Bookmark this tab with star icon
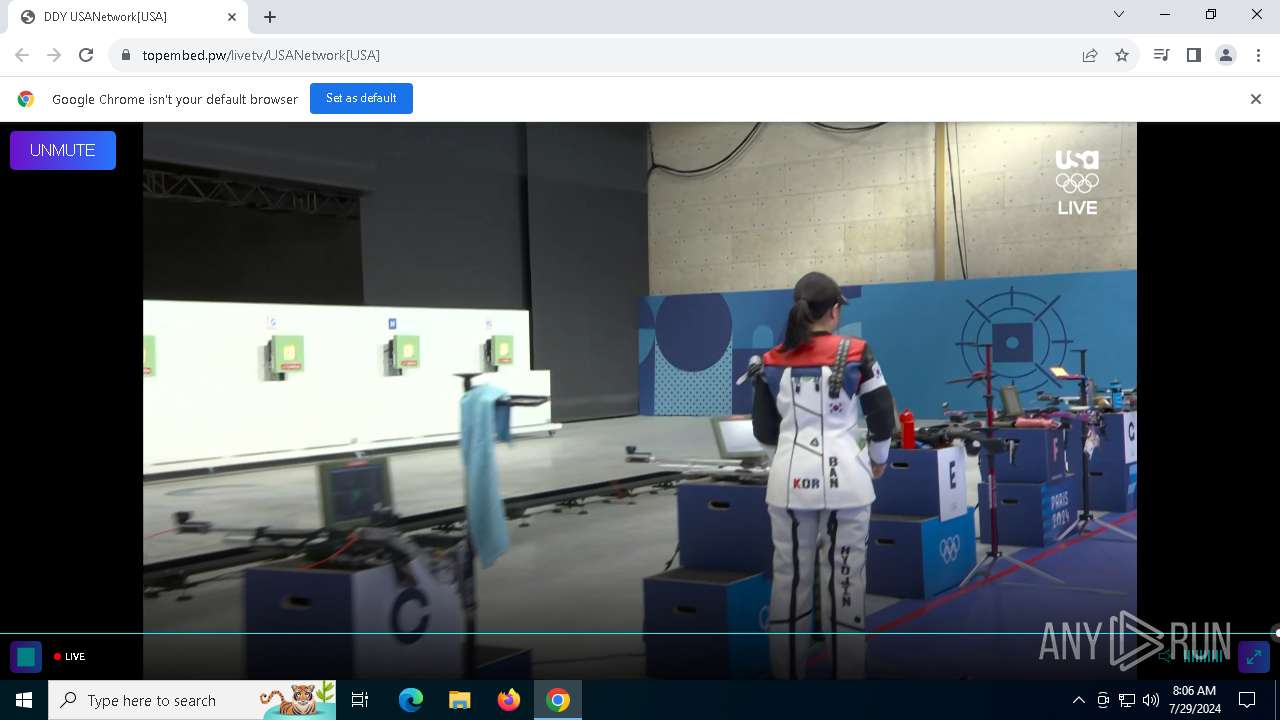The width and height of the screenshot is (1280, 720). pyautogui.click(x=1122, y=55)
